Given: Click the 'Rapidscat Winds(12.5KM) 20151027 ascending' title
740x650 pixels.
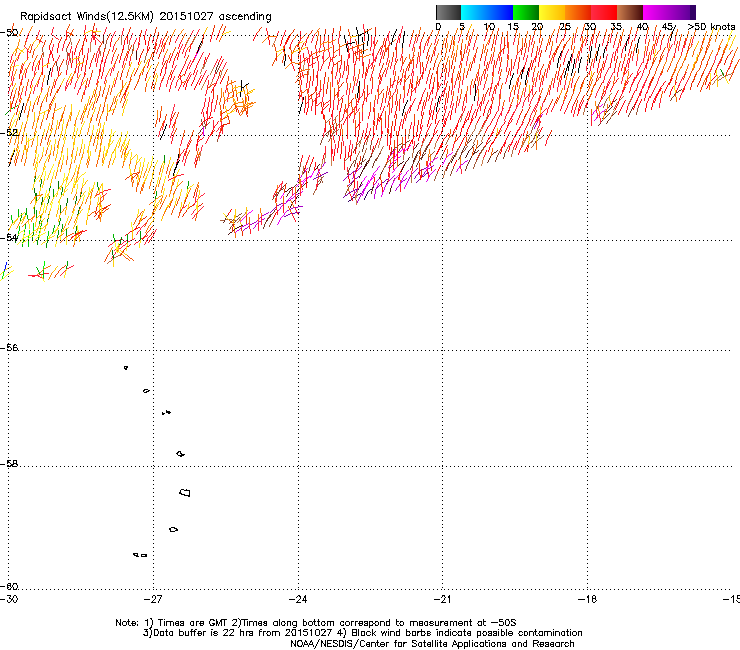Looking at the screenshot, I should (146, 17).
